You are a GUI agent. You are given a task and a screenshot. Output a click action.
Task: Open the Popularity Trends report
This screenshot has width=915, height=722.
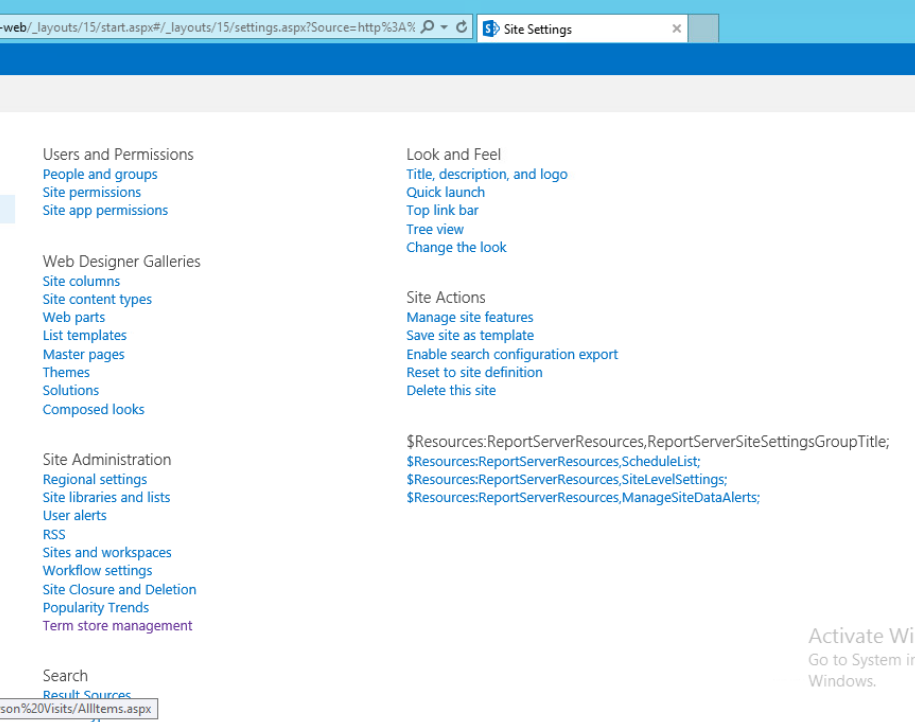coord(95,607)
